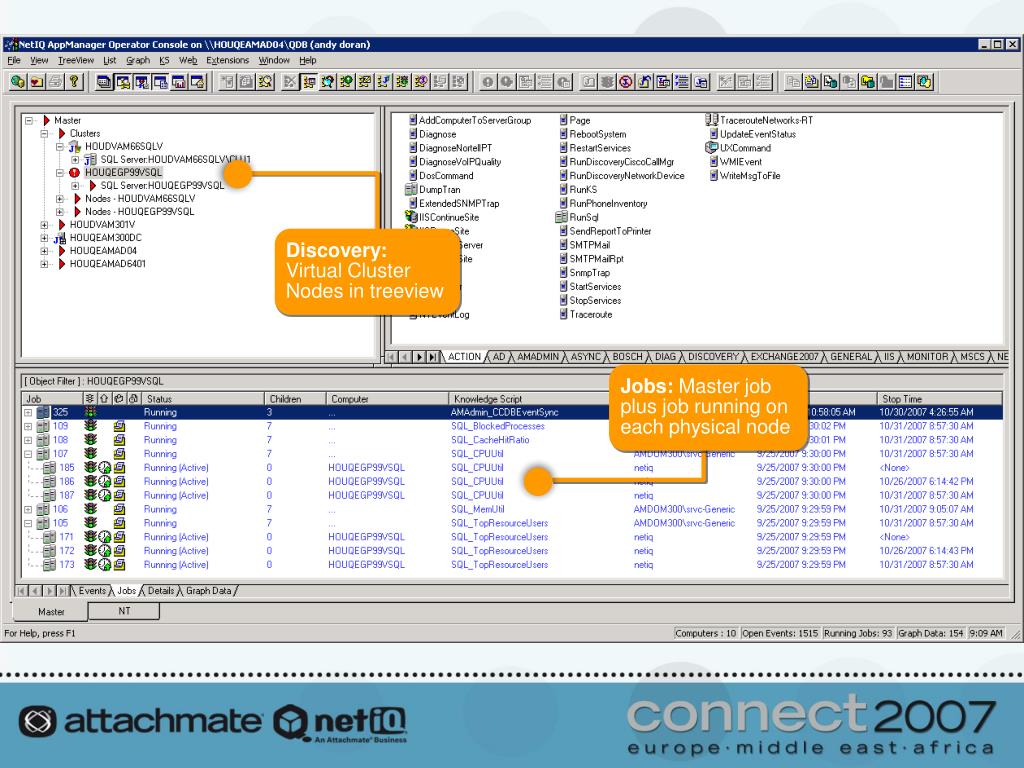Click the 'Computers : 10' status bar entry
Viewport: 1024px width, 768px height.
tap(705, 633)
